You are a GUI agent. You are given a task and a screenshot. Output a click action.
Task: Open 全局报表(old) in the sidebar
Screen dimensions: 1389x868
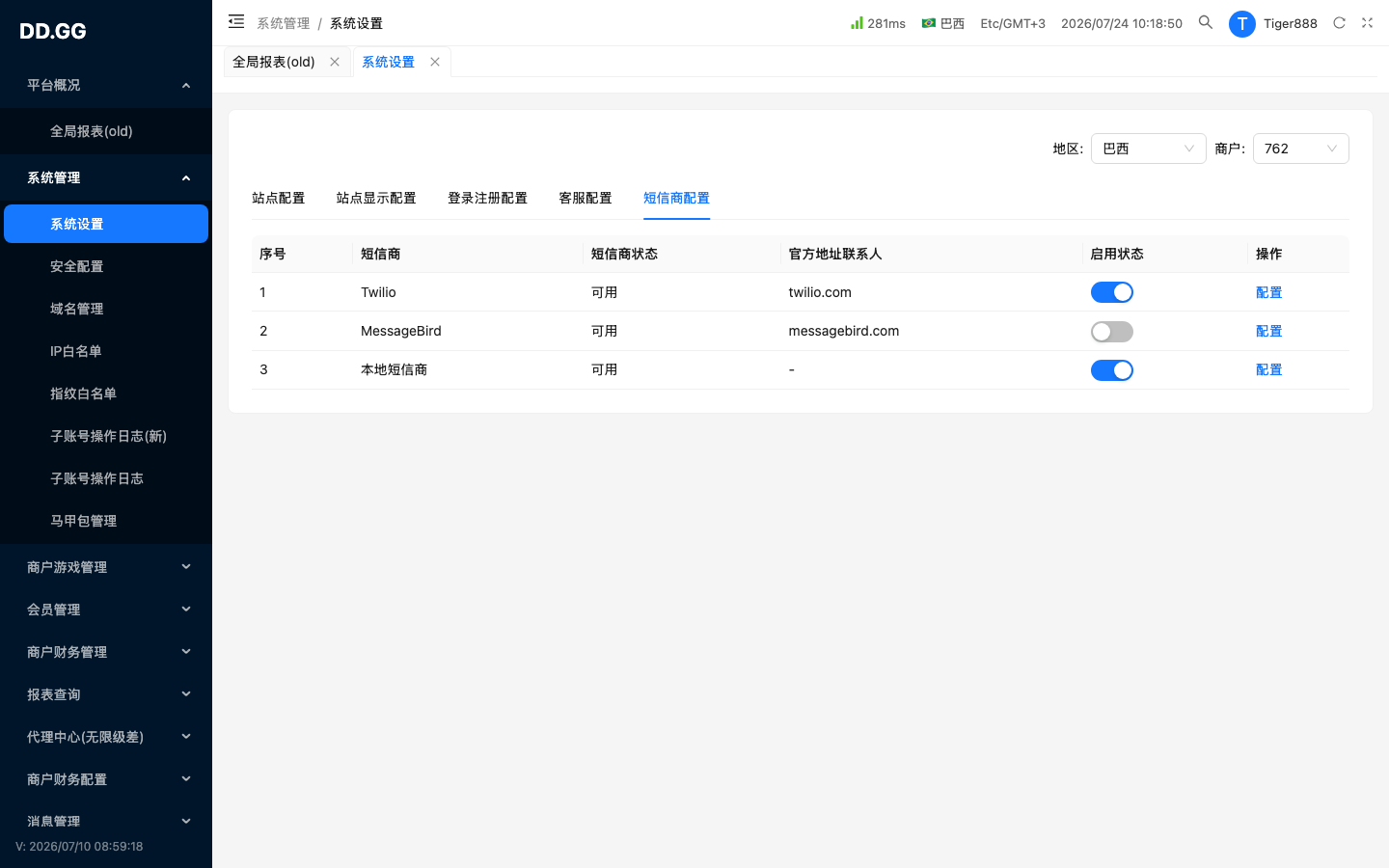coord(106,131)
